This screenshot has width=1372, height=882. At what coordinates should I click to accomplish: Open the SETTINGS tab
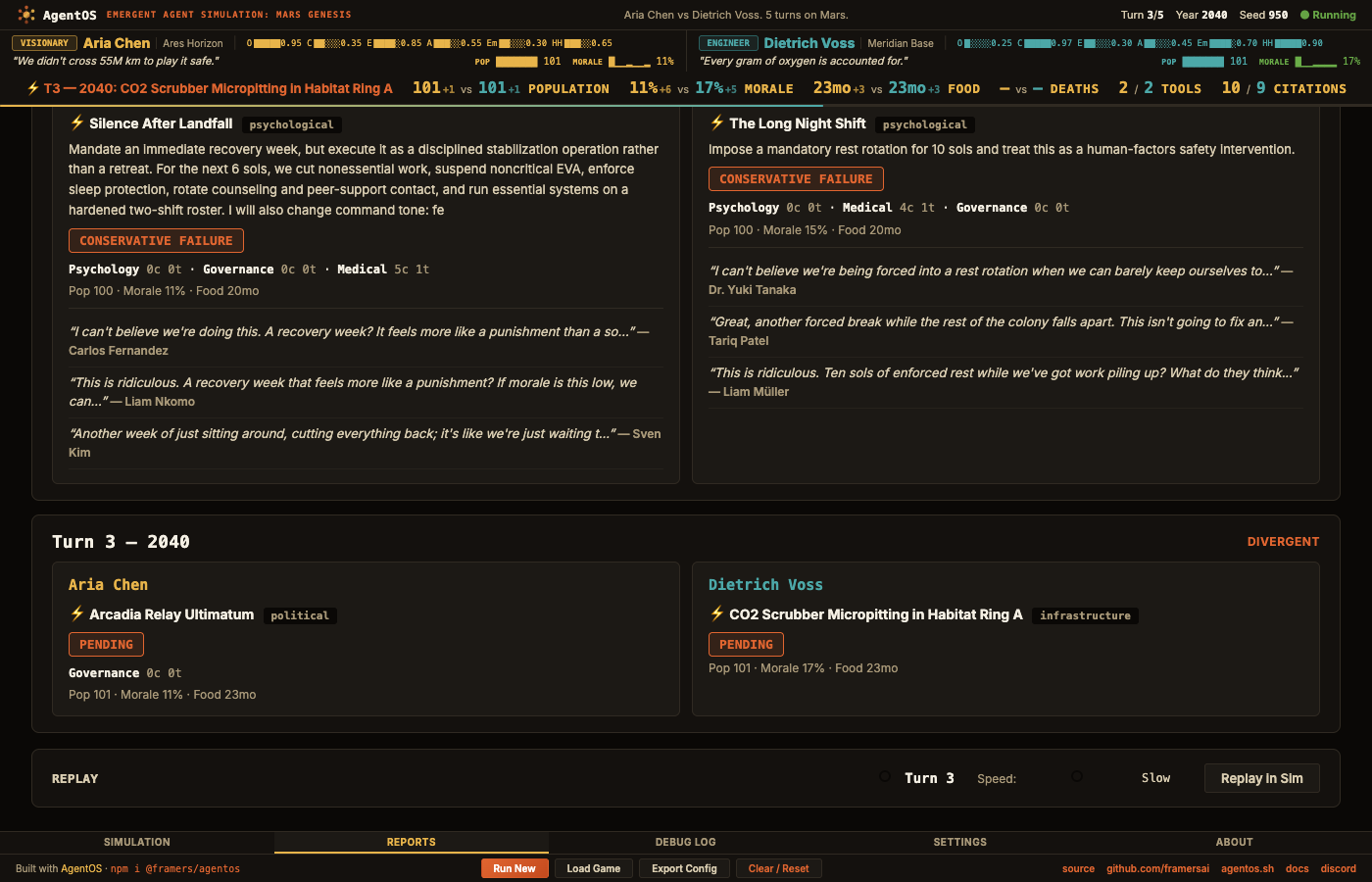(x=959, y=842)
